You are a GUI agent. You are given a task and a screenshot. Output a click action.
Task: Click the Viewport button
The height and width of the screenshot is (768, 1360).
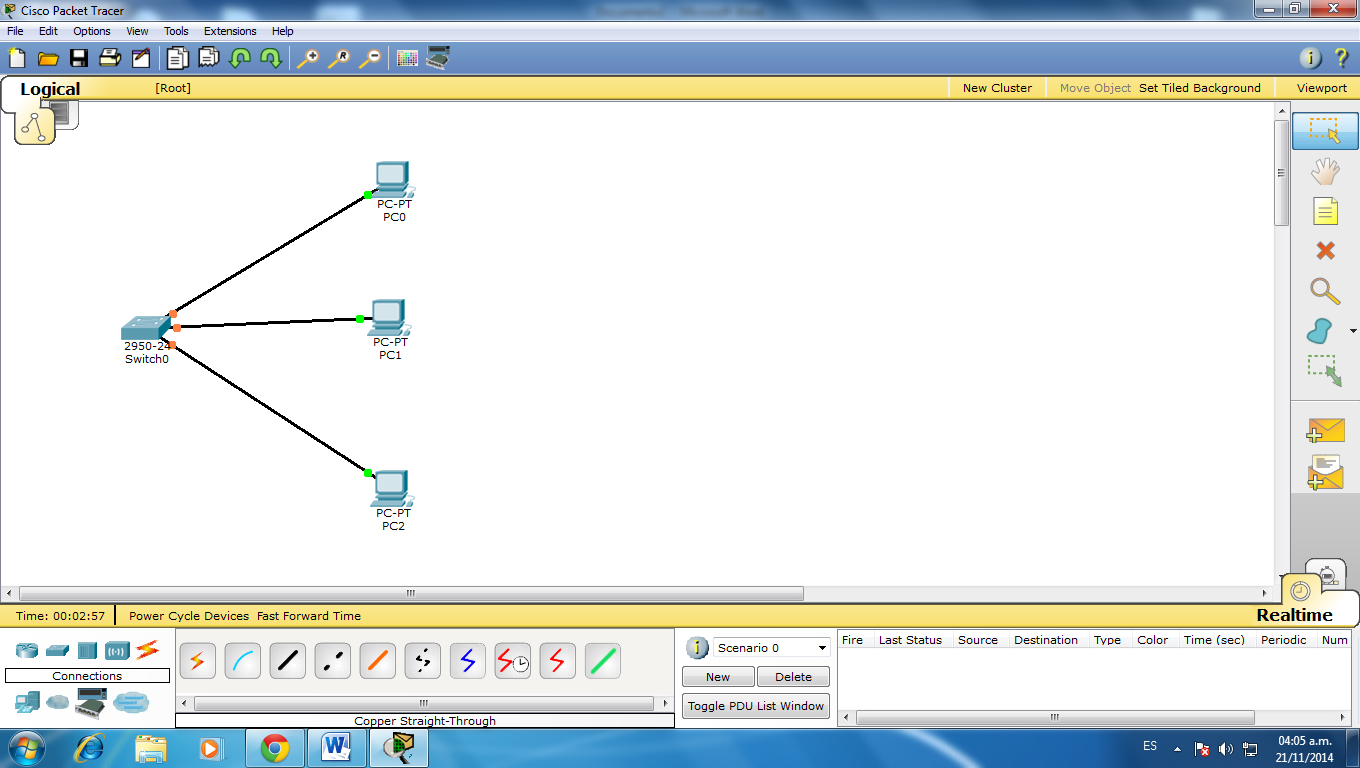click(x=1322, y=88)
